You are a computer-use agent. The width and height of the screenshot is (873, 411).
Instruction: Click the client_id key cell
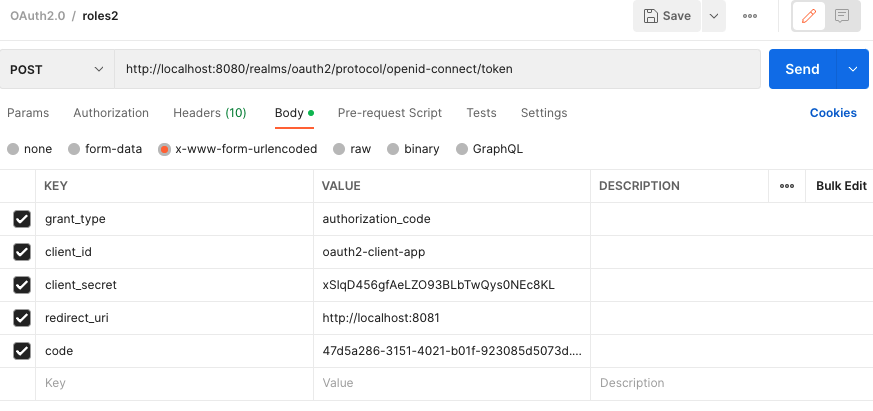click(174, 252)
